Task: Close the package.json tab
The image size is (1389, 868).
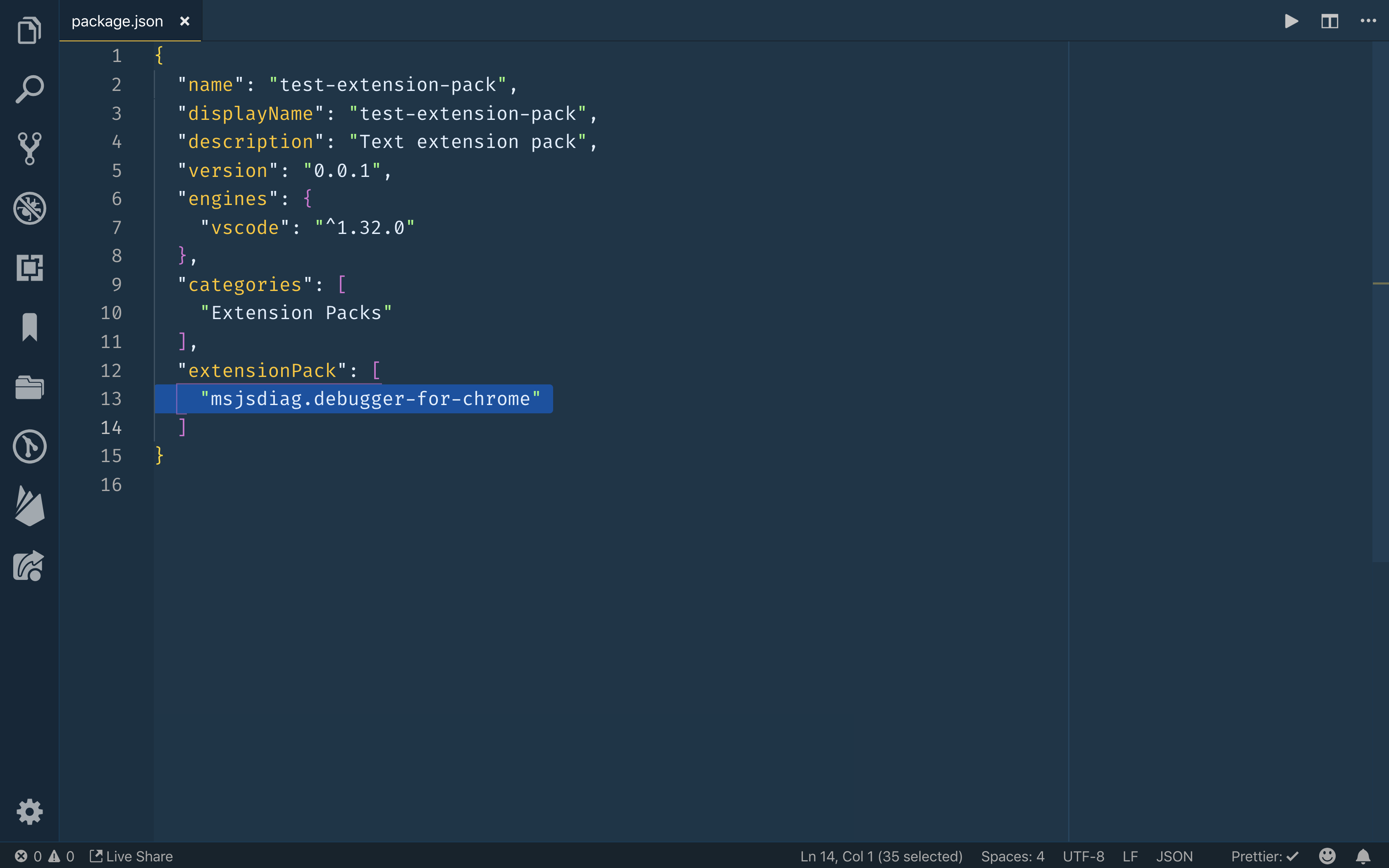Action: (x=184, y=21)
